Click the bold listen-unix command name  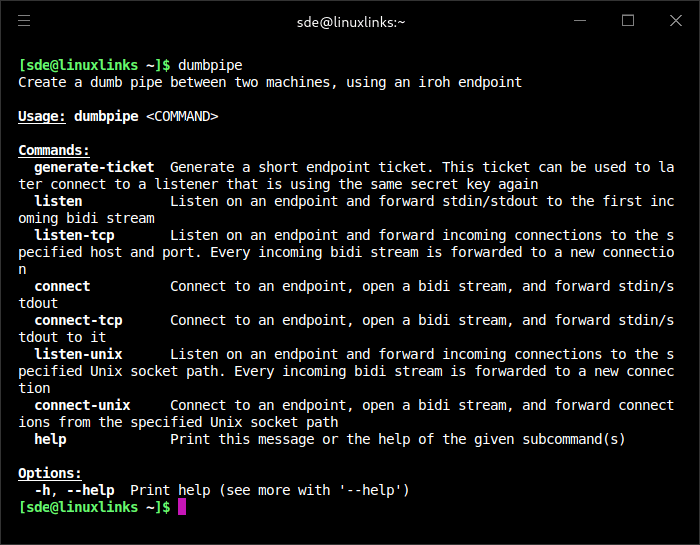click(78, 354)
